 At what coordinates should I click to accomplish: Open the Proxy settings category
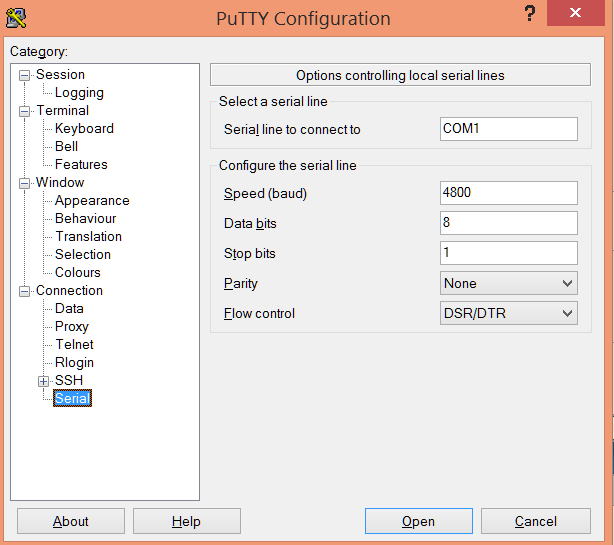72,327
